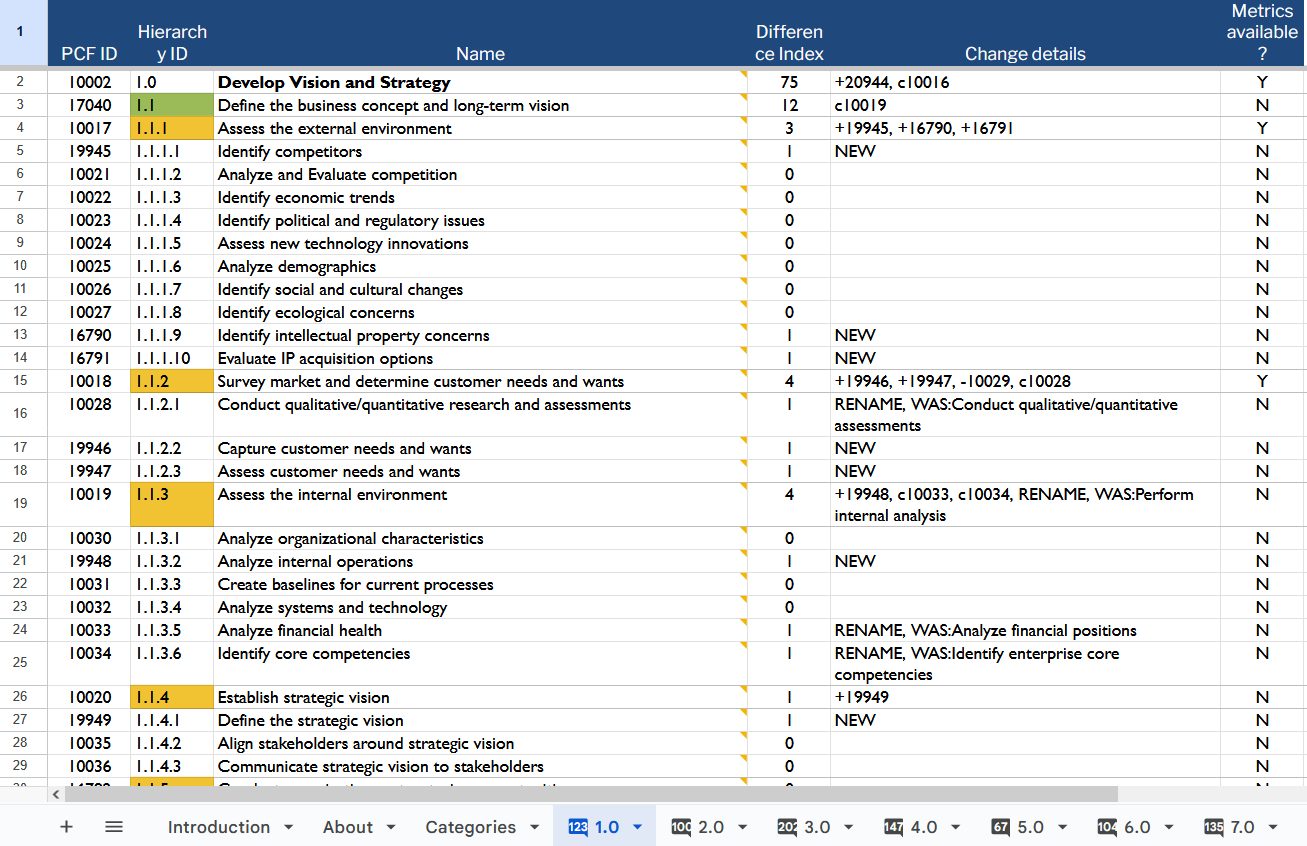
Task: Expand the About sheet tab menu arrow
Action: (391, 827)
